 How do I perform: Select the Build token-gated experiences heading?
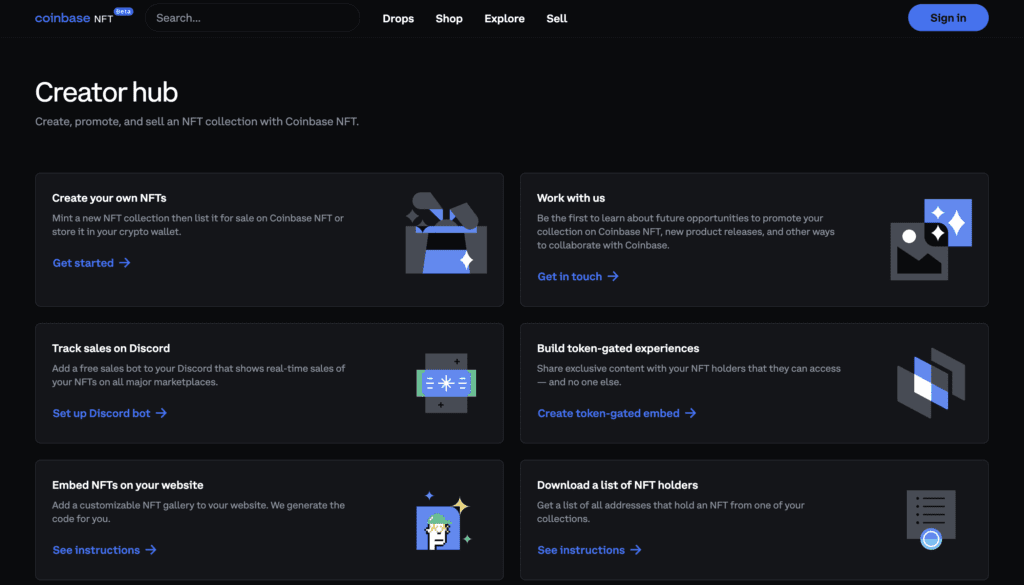point(618,348)
